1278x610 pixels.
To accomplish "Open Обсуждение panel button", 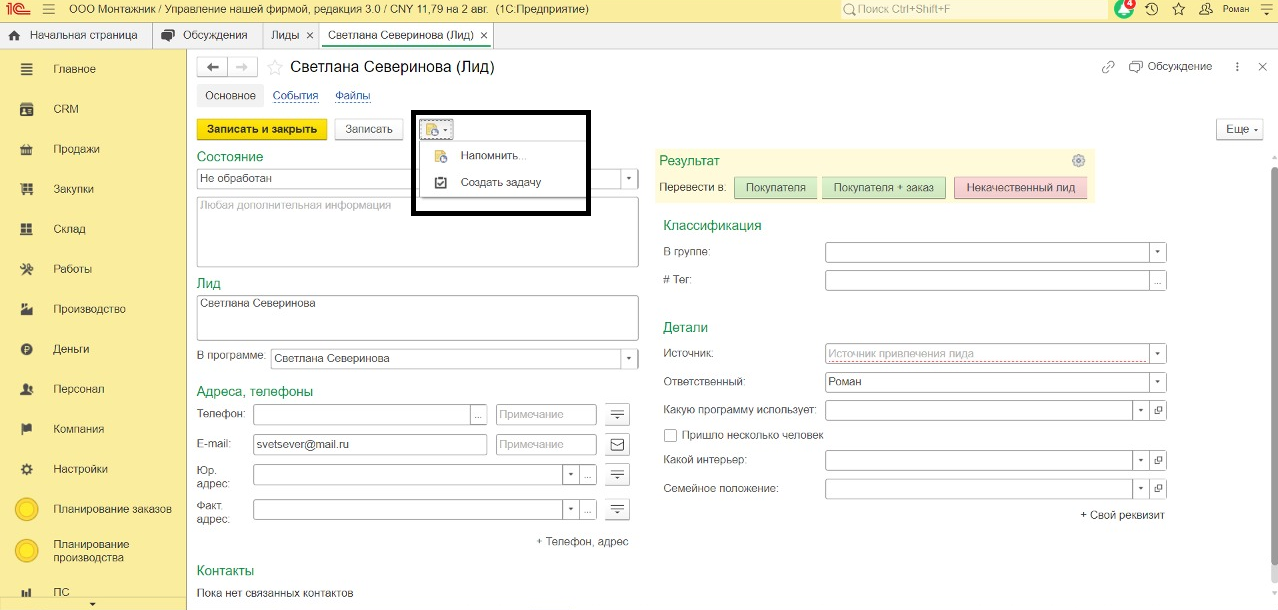I will tap(1170, 67).
